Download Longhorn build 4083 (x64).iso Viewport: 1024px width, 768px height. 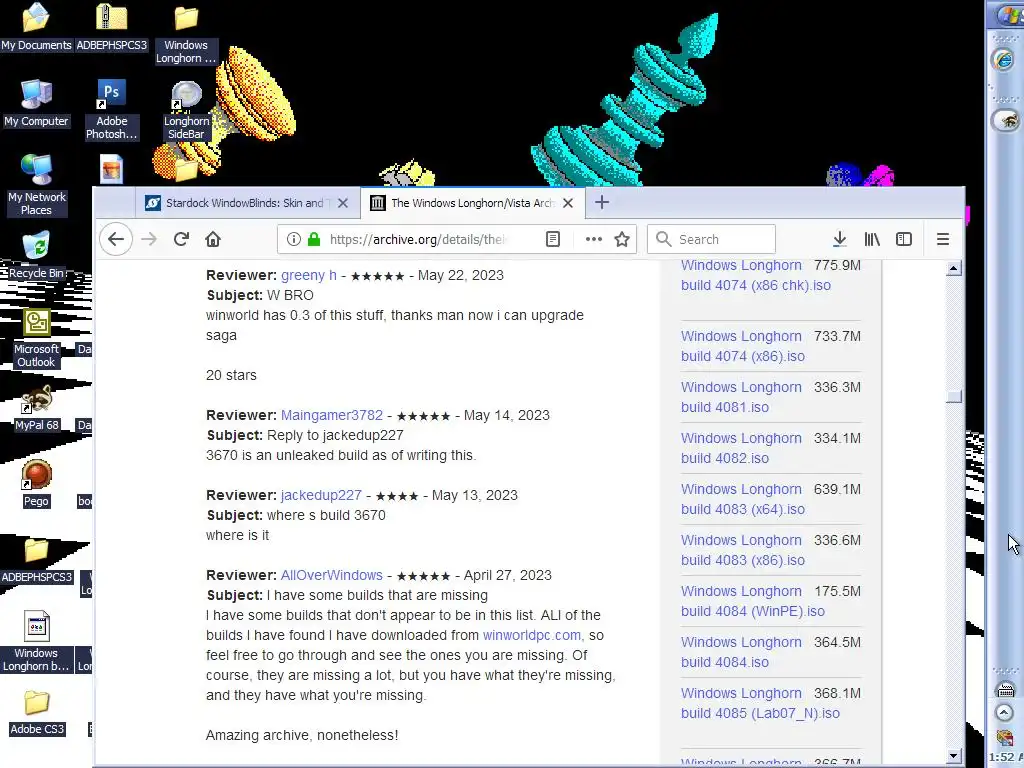pos(743,499)
